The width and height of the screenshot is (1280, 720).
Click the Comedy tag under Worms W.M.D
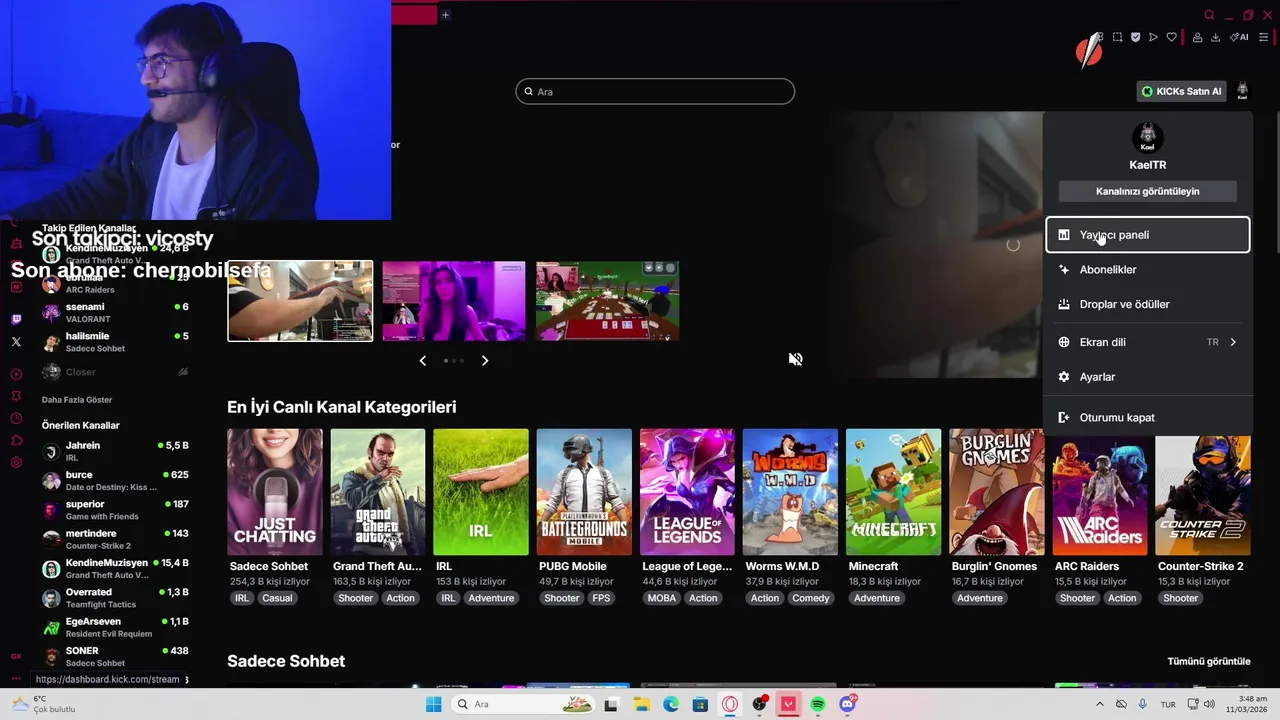[x=811, y=598]
